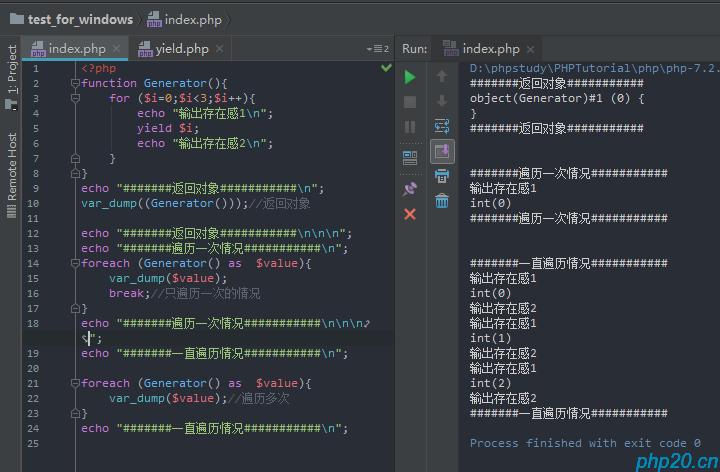Click the Print output icon
Screen dimensions: 720x472
[x=442, y=176]
